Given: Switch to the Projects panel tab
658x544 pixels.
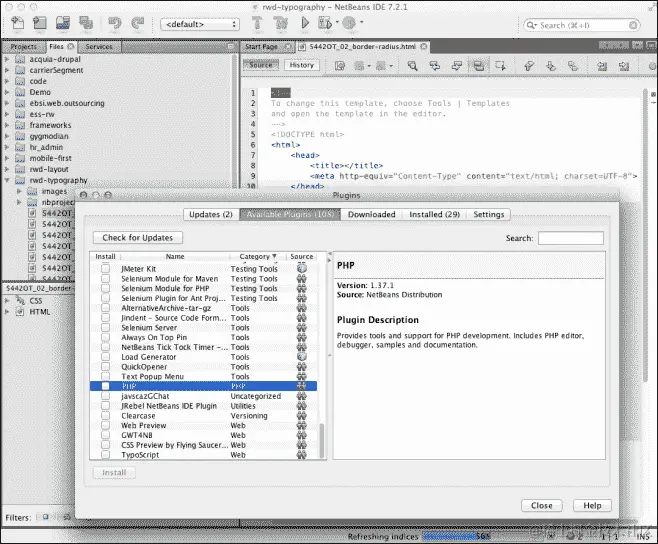Looking at the screenshot, I should 24,47.
